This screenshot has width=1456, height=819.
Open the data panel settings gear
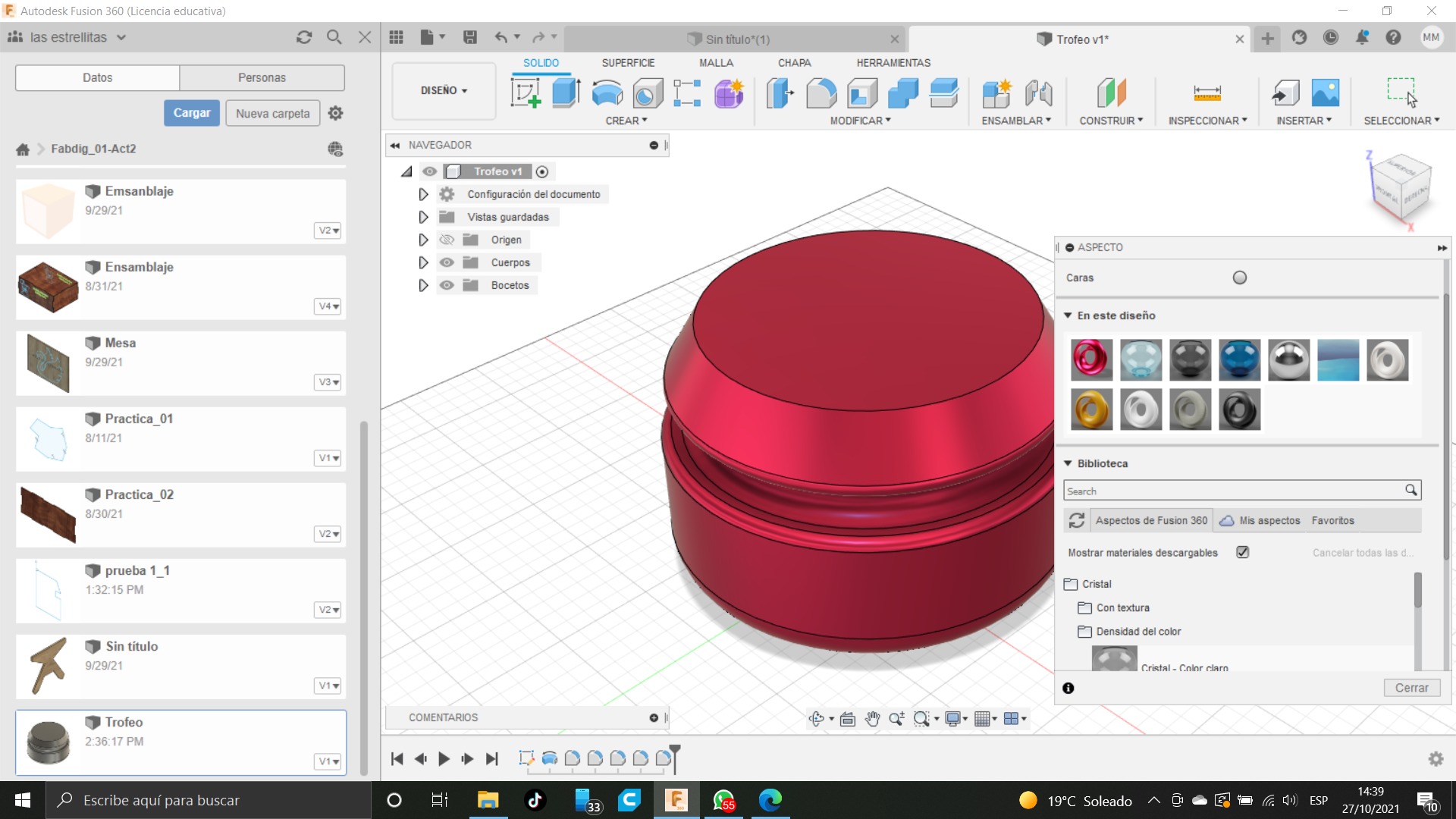click(x=335, y=113)
